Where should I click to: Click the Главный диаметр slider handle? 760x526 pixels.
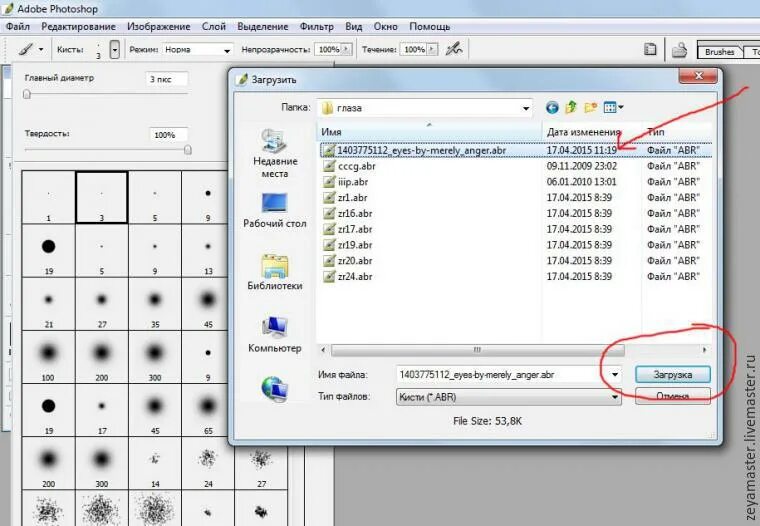[27, 94]
